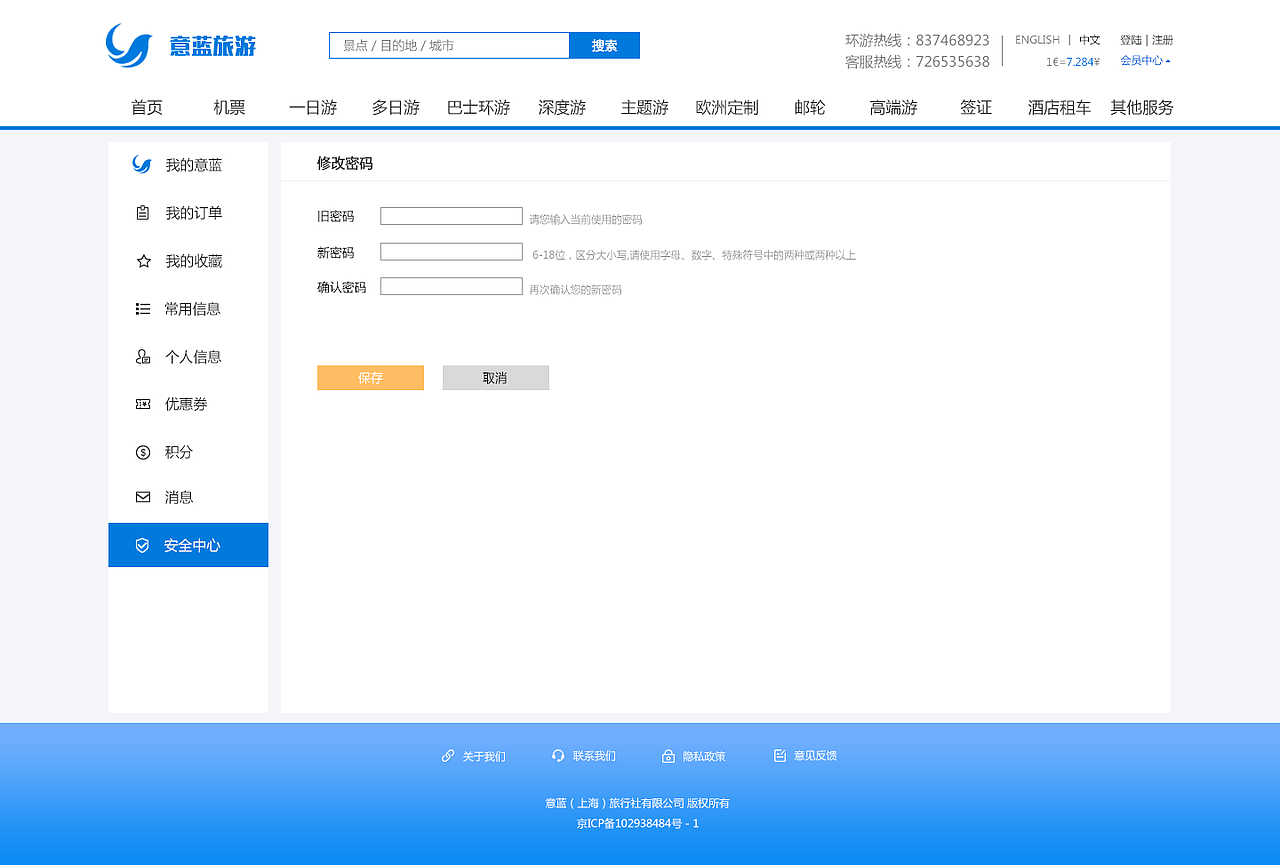Open the 欧洲定制 navigation menu
This screenshot has width=1280, height=865.
point(727,107)
